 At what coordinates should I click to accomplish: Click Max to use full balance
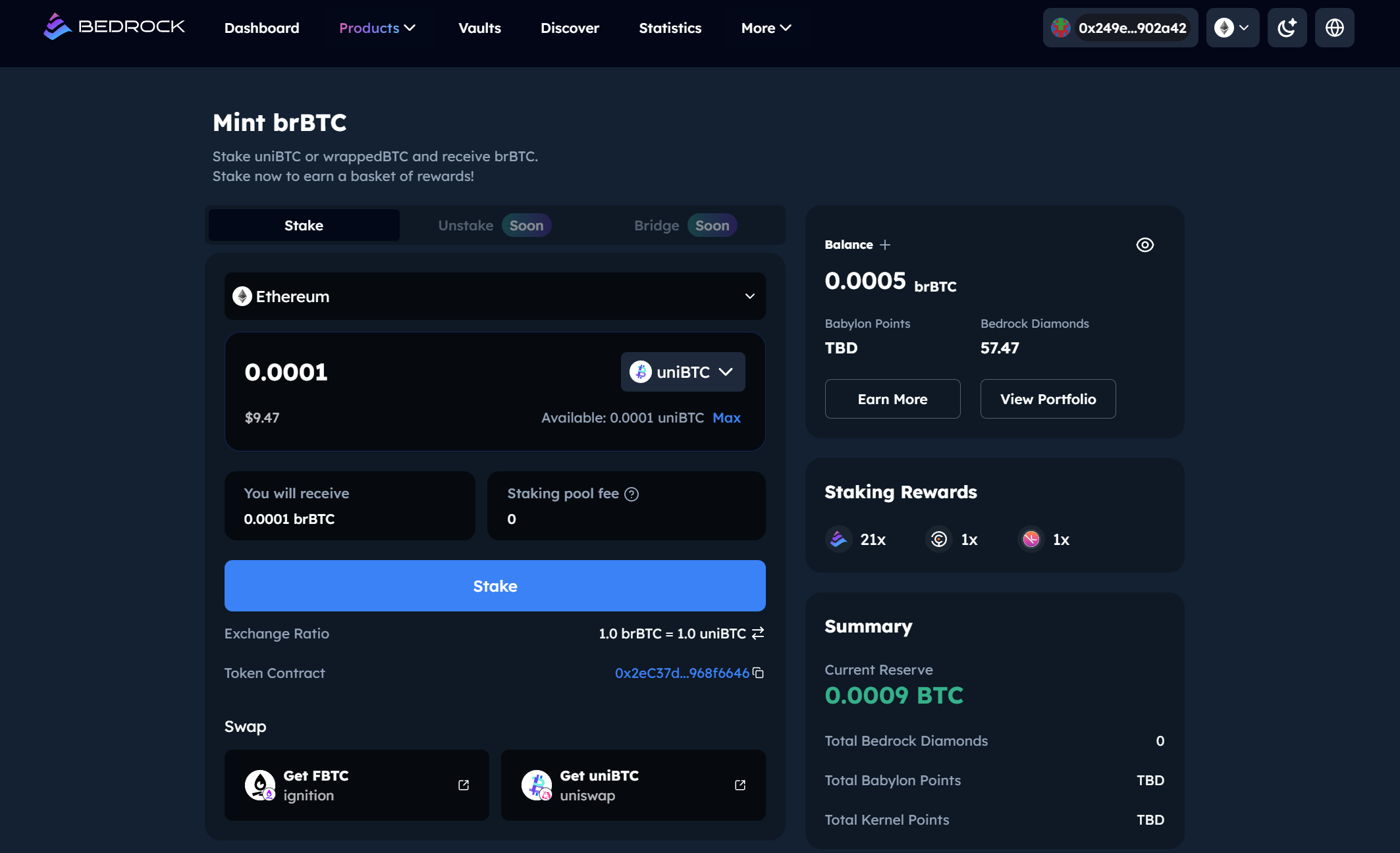[x=726, y=418]
